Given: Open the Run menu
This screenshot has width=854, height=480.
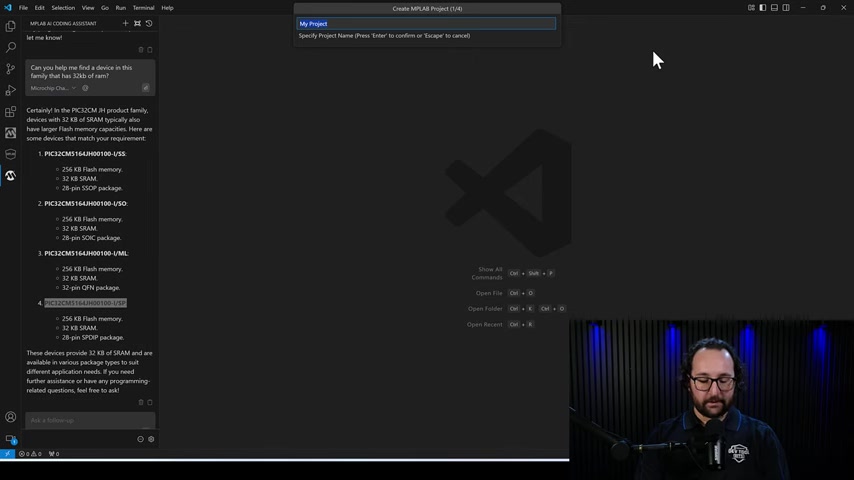Looking at the screenshot, I should point(120,8).
